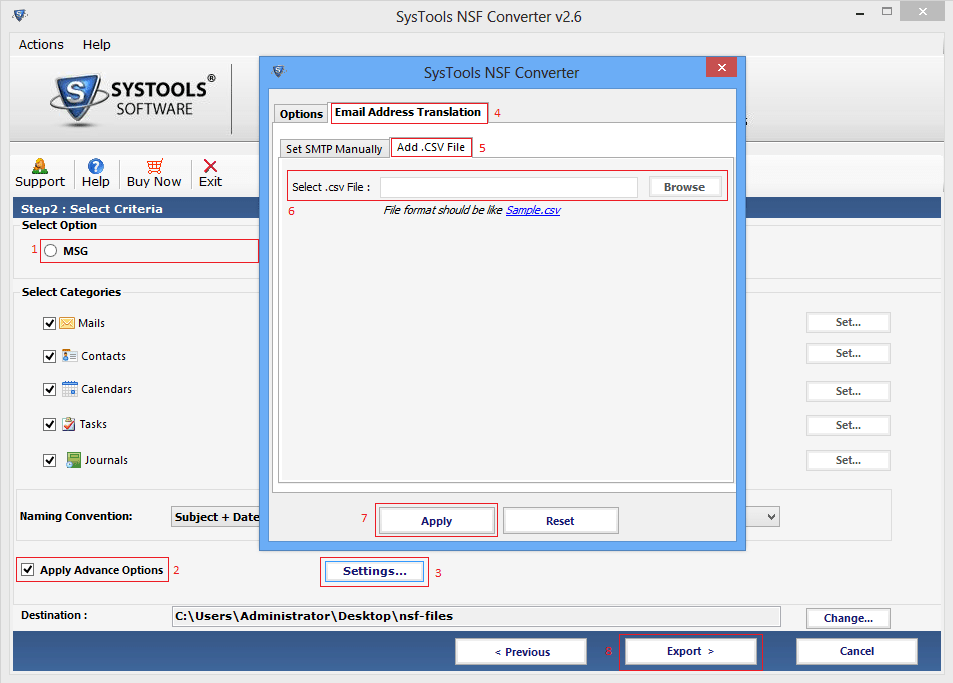Viewport: 953px width, 683px height.
Task: Click the Tasks clipboard icon
Action: 69,424
